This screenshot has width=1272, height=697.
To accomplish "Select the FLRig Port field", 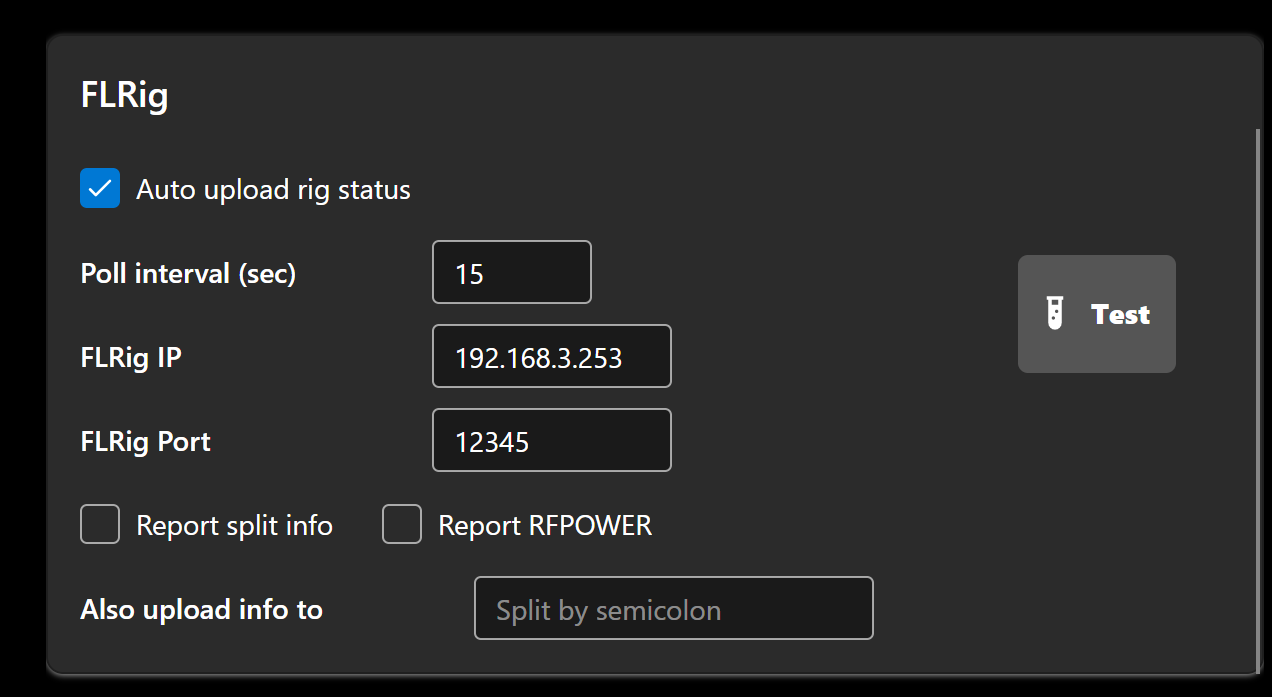I will point(552,440).
